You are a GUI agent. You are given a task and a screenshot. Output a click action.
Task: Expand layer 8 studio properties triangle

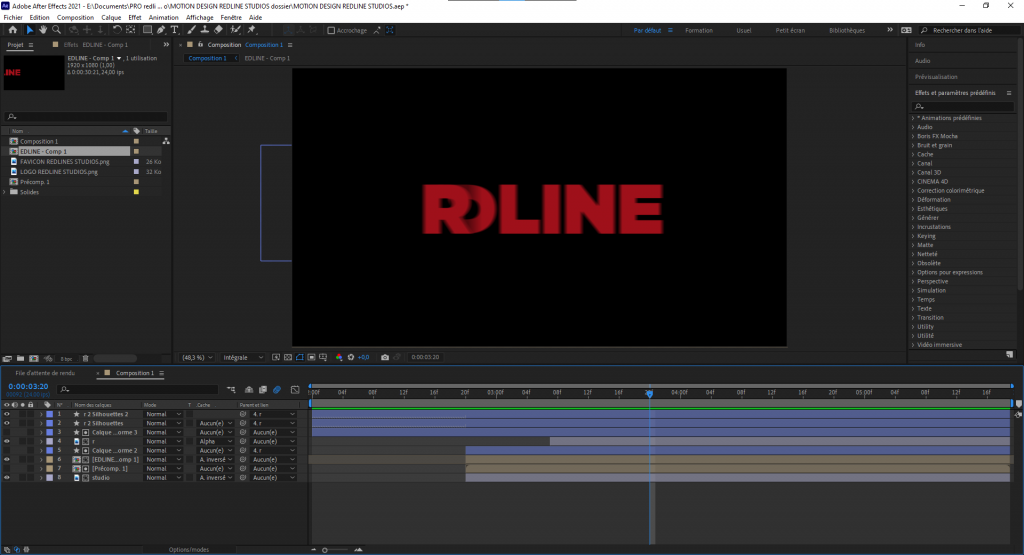pos(40,478)
